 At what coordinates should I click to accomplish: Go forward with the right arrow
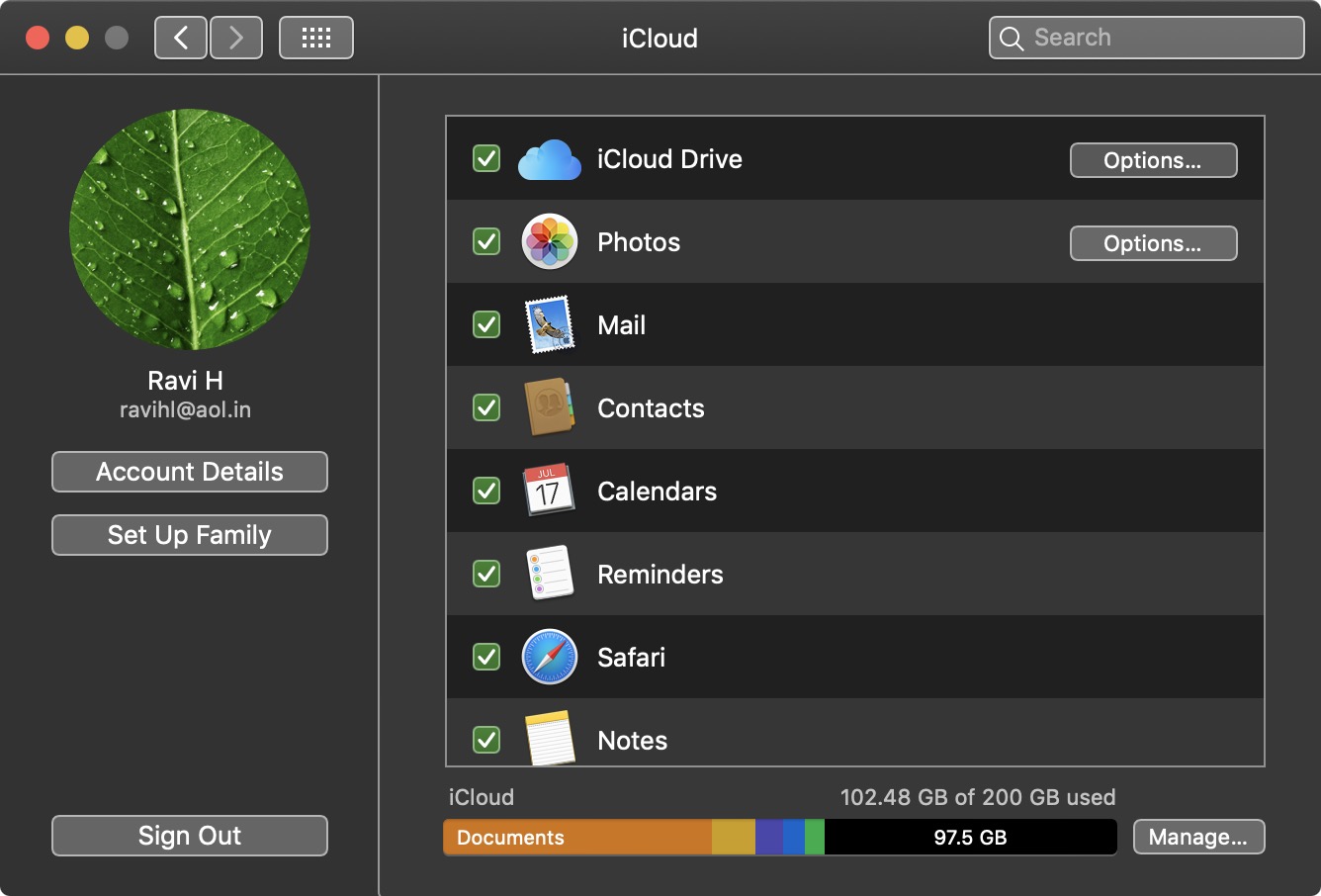[236, 39]
